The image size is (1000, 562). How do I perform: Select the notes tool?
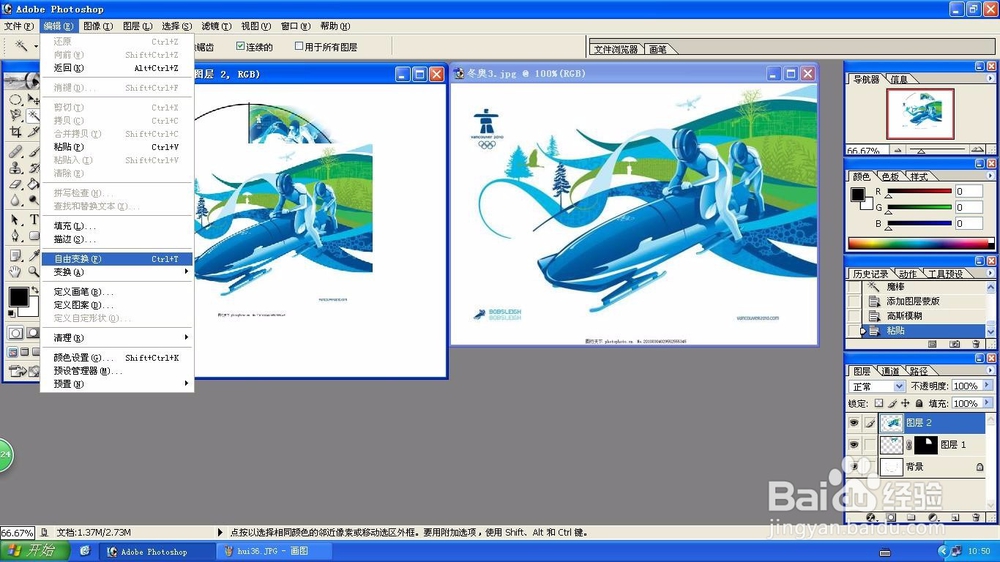click(x=15, y=256)
